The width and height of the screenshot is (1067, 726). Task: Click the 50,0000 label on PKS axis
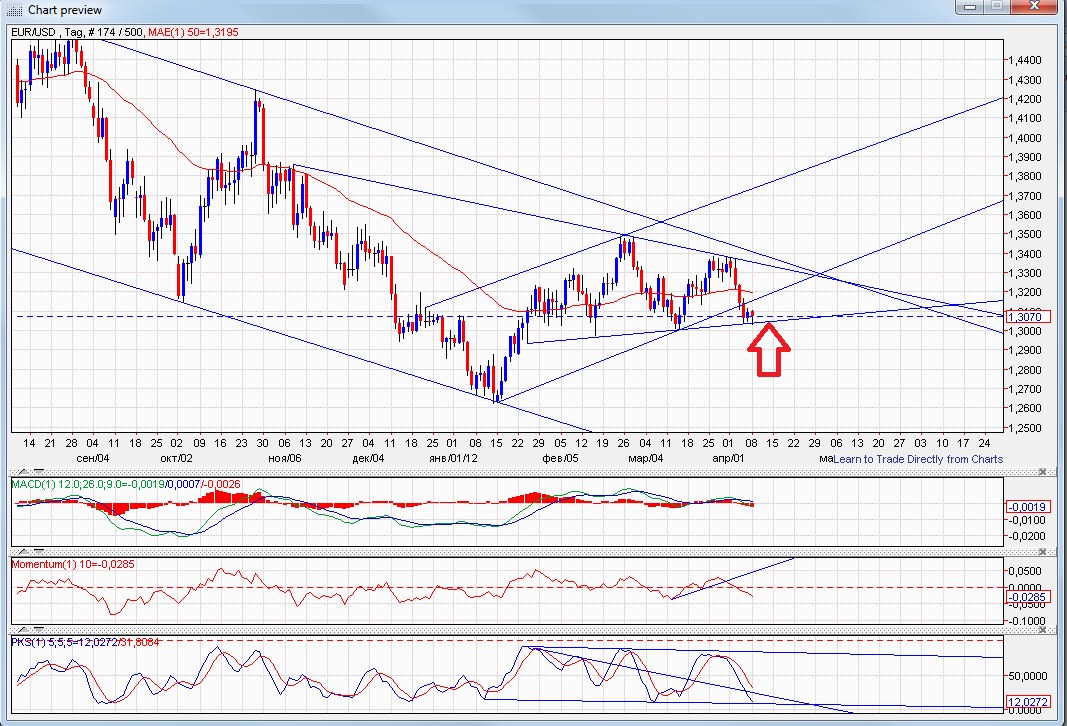[1028, 676]
